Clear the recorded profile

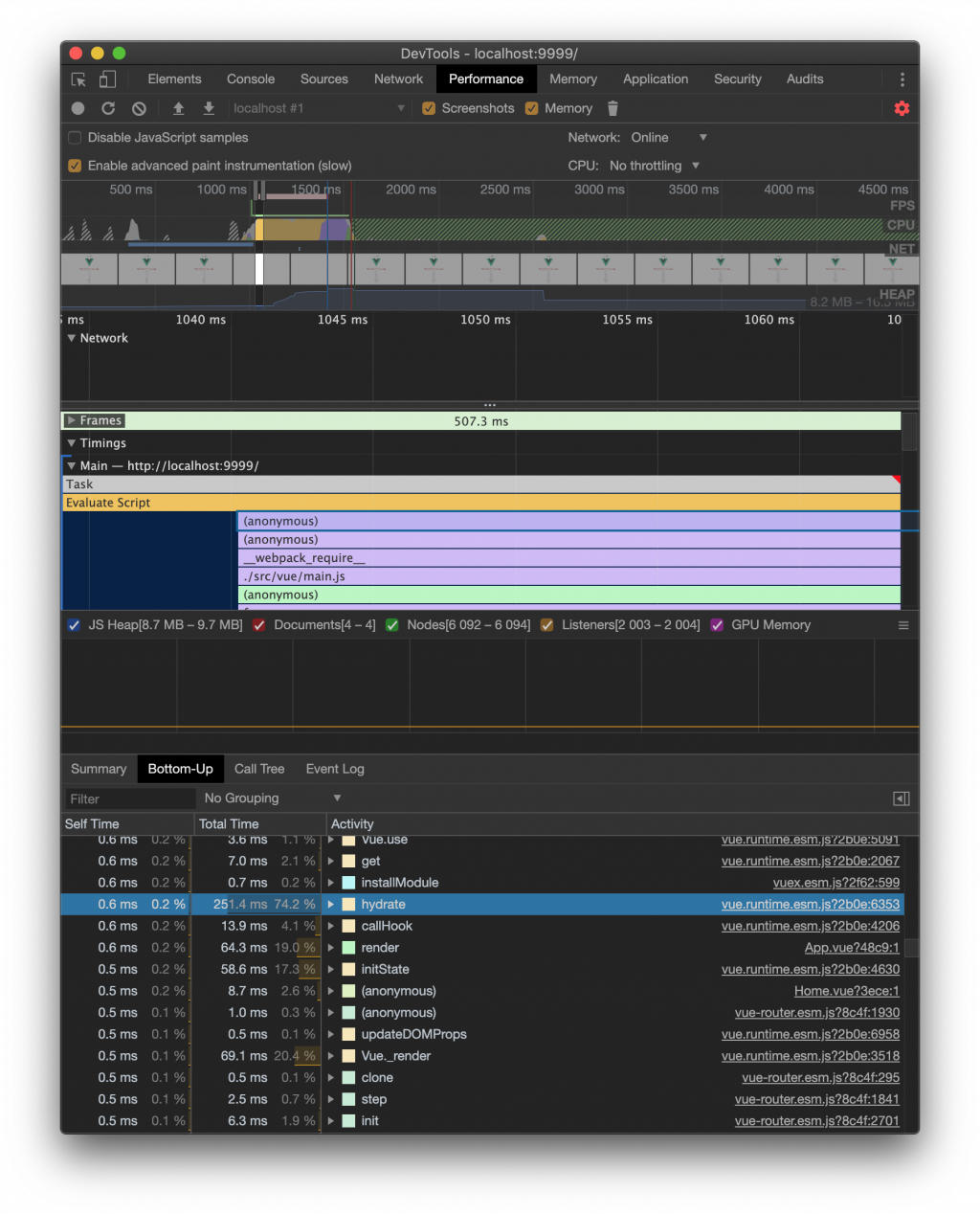coord(139,108)
